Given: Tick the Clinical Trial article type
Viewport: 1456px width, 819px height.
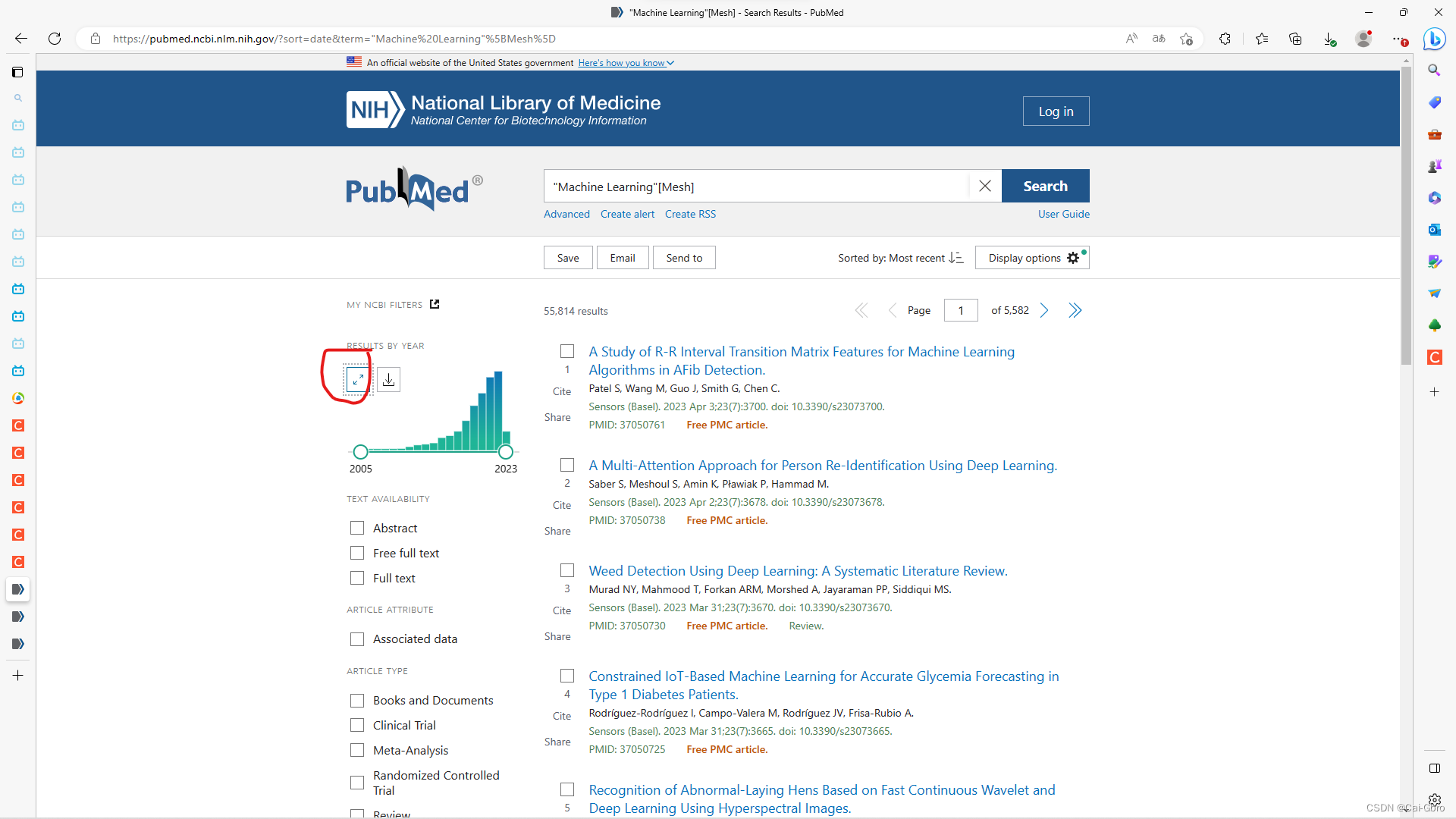Looking at the screenshot, I should coord(357,725).
